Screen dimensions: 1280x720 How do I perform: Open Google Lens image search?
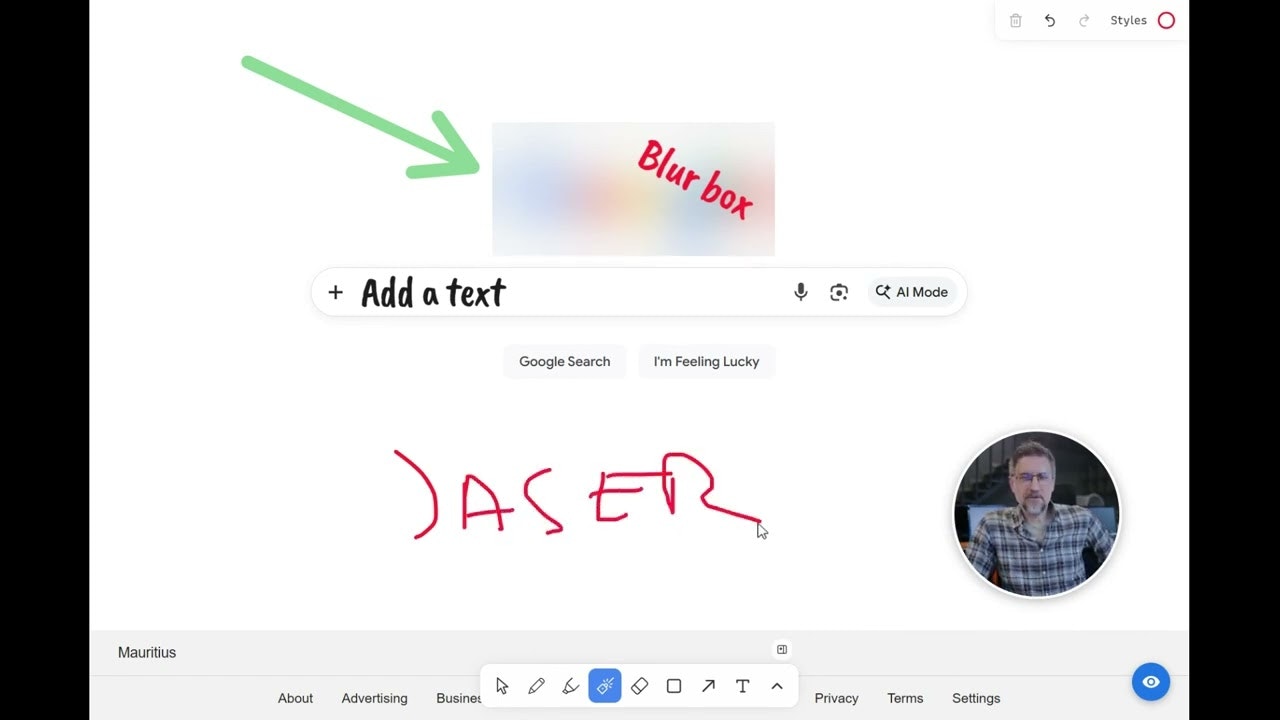[839, 291]
